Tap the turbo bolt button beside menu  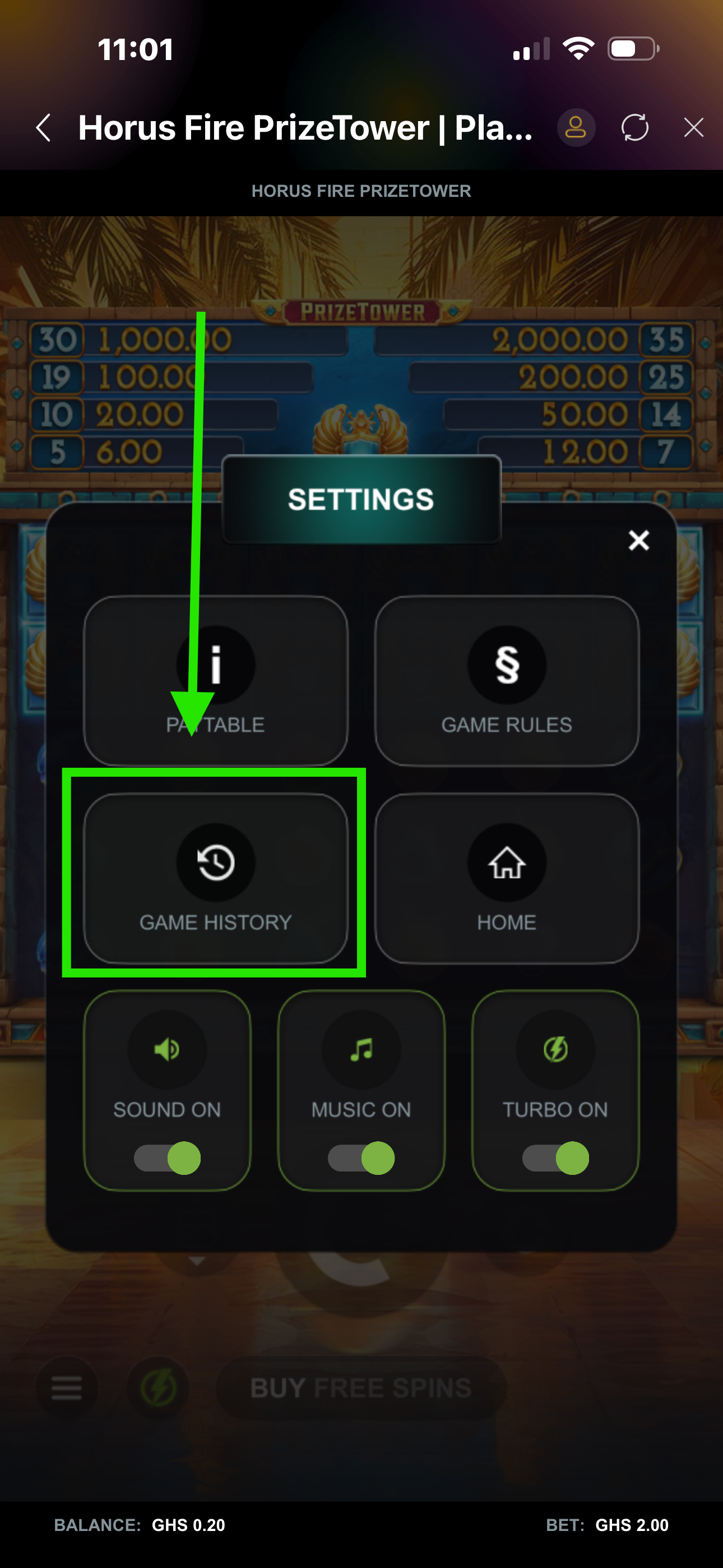pos(158,1388)
